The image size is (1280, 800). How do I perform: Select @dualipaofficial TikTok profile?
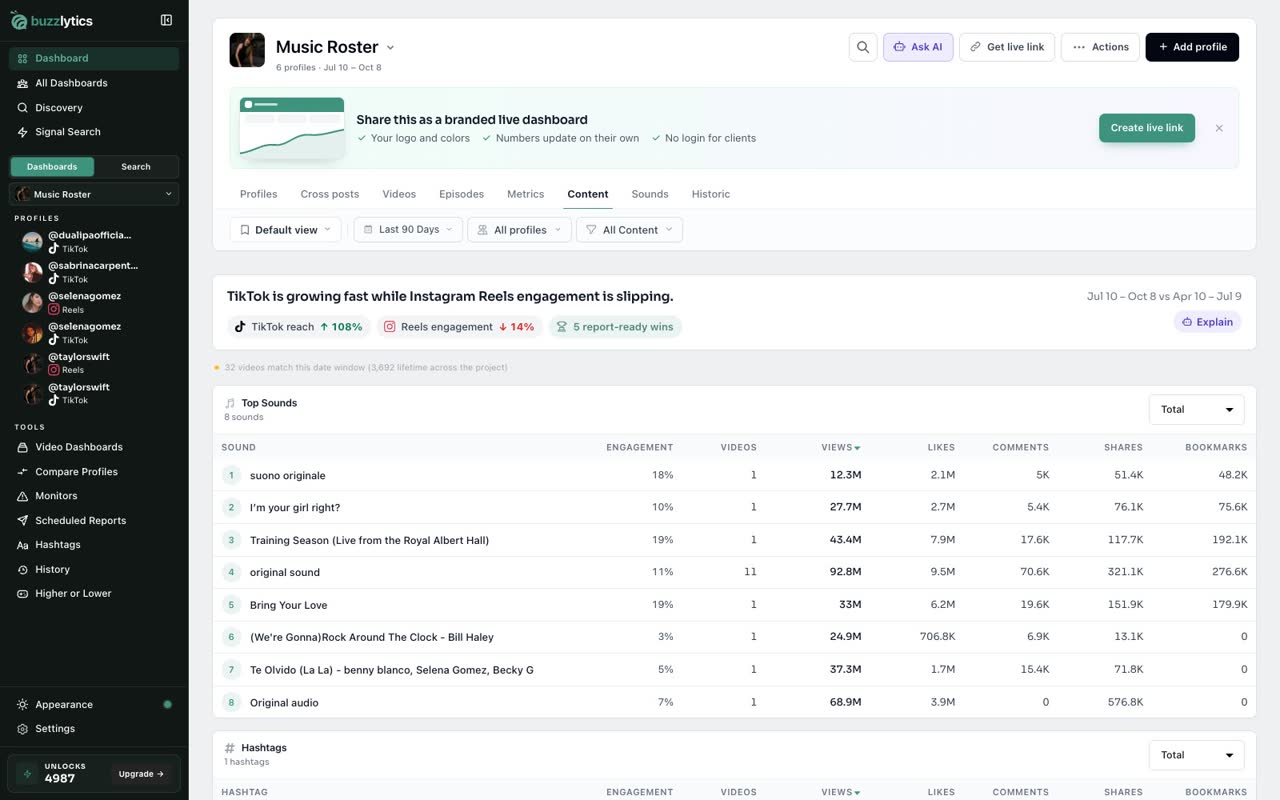tap(94, 241)
